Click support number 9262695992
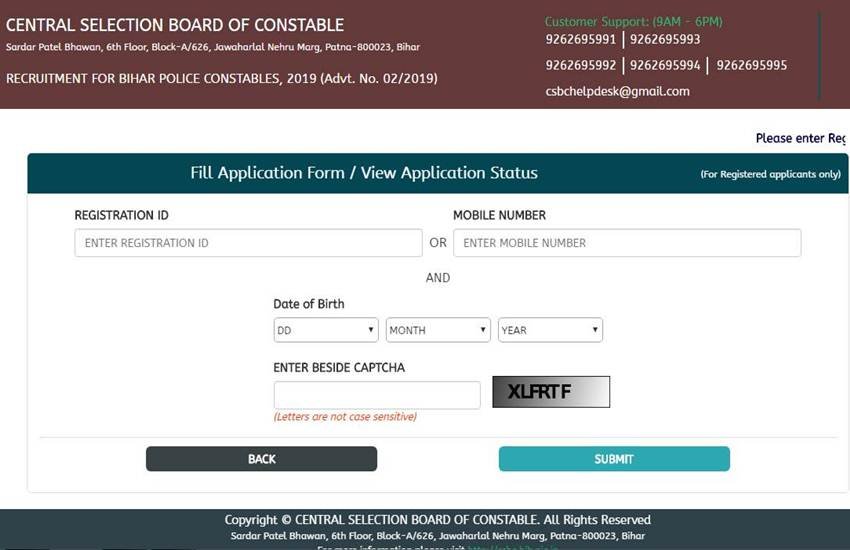 [580, 65]
